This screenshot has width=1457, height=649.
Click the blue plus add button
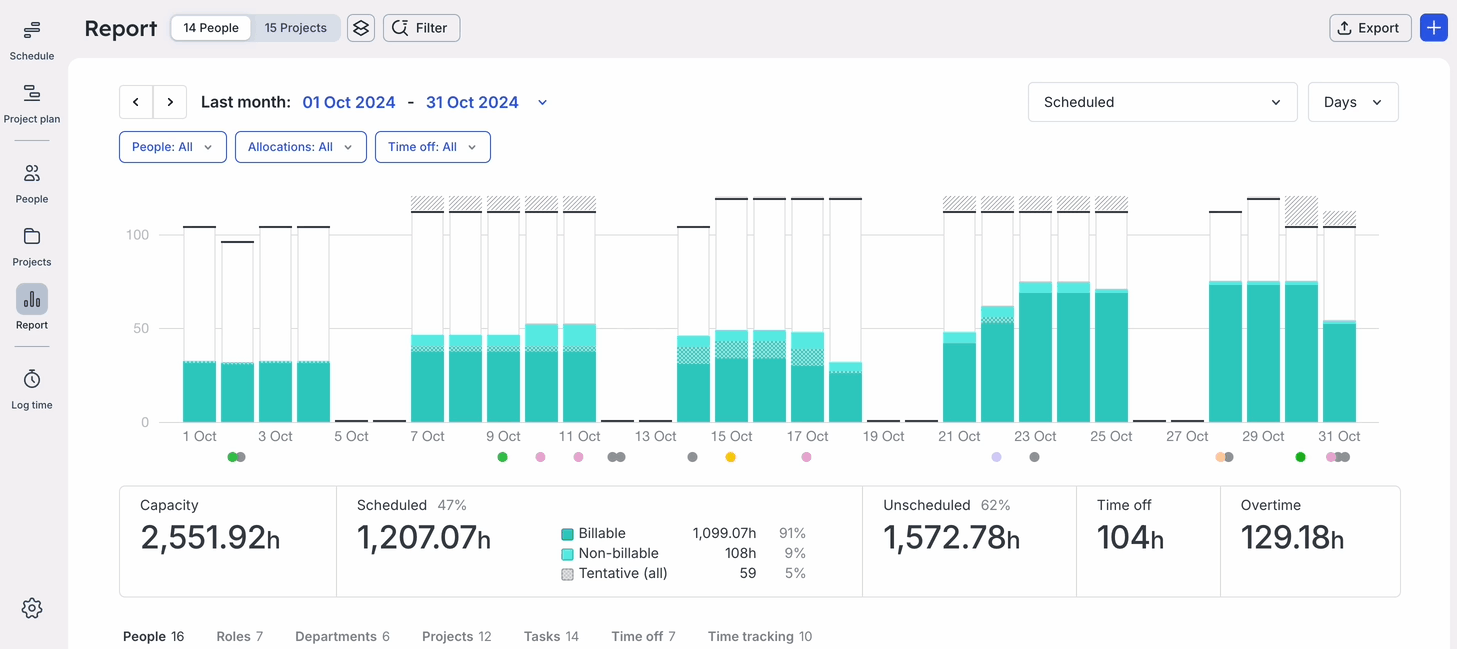pyautogui.click(x=1434, y=28)
